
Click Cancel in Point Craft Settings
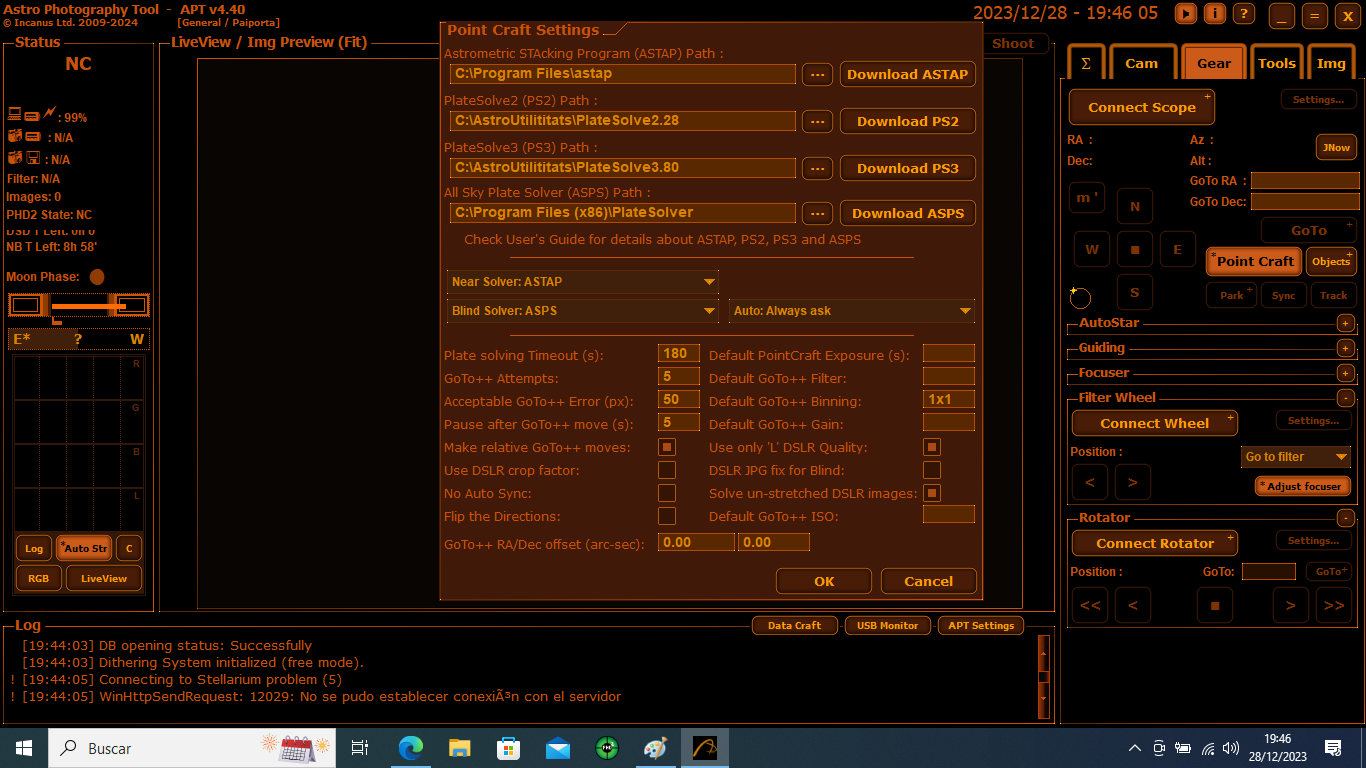(929, 581)
